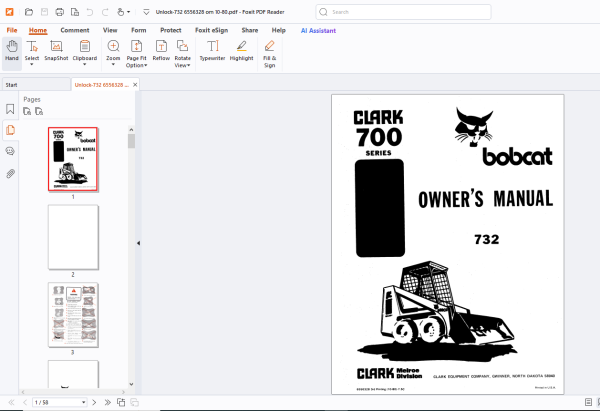
Task: Select the Typewriter tool
Action: (x=212, y=51)
